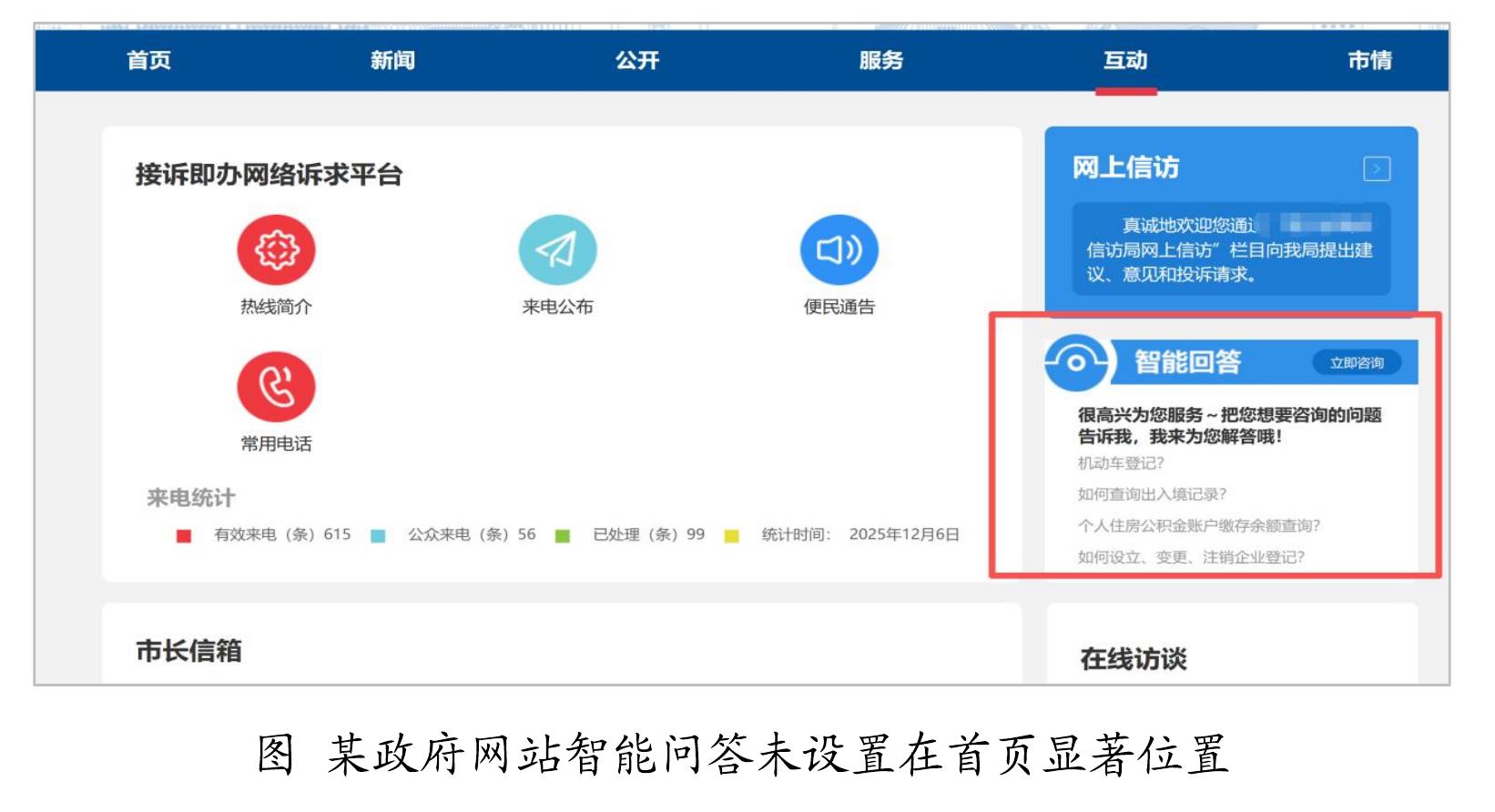Click the 有效来电 (条) 615 statistic
This screenshot has width=1495, height=812.
(282, 534)
